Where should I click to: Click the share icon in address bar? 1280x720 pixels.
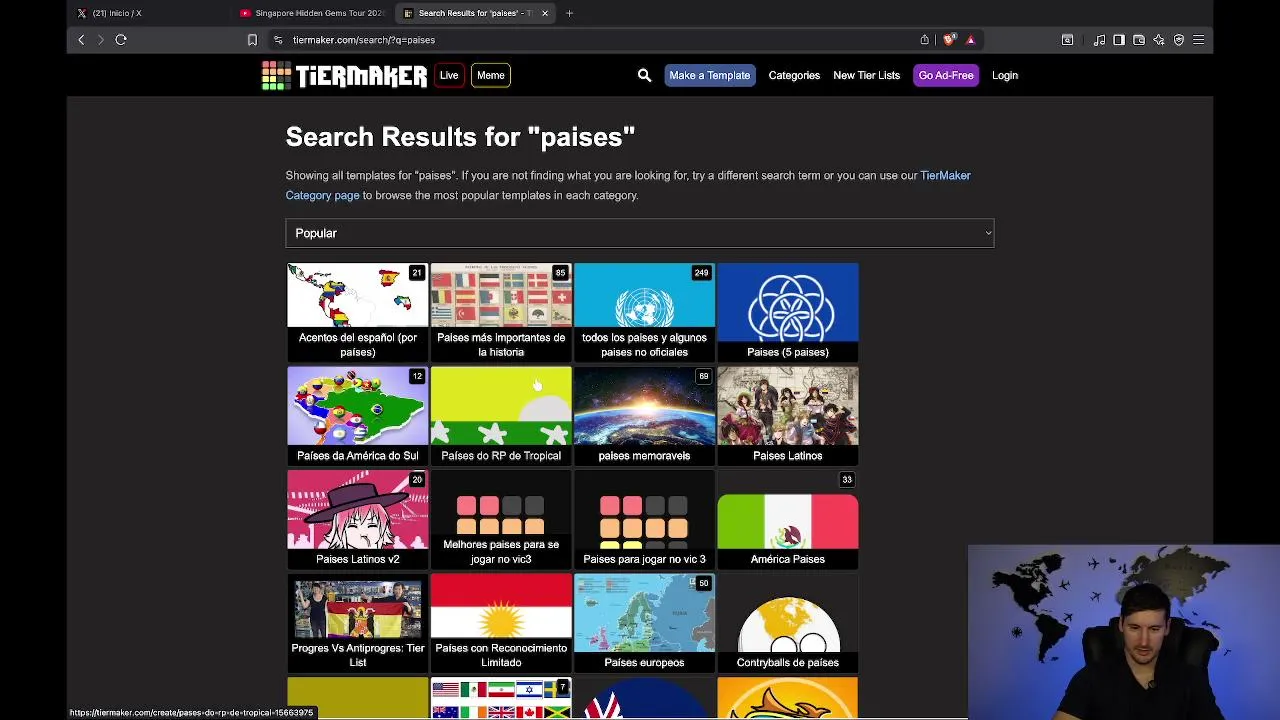(x=925, y=40)
